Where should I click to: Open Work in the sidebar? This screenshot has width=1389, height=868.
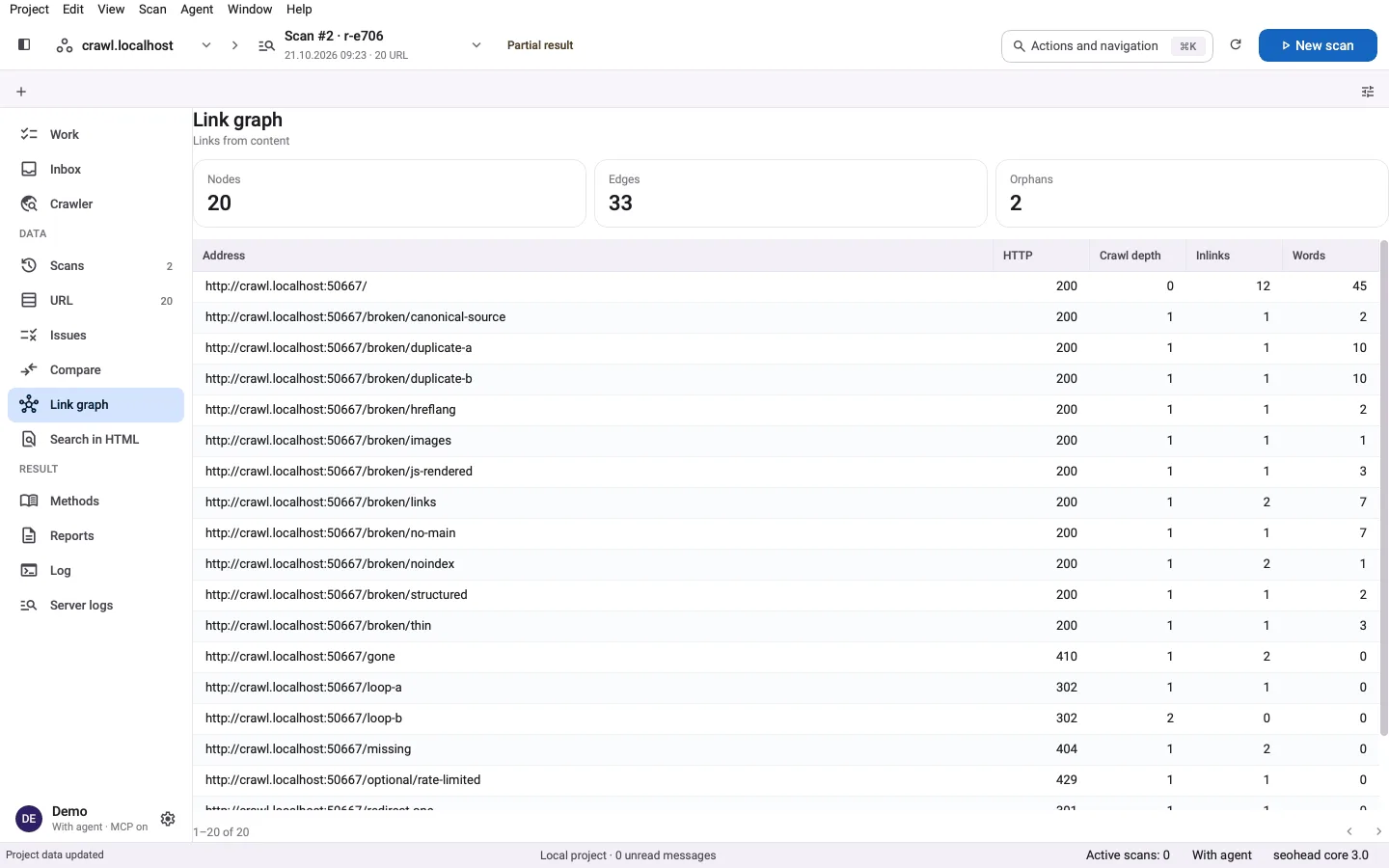(95, 134)
